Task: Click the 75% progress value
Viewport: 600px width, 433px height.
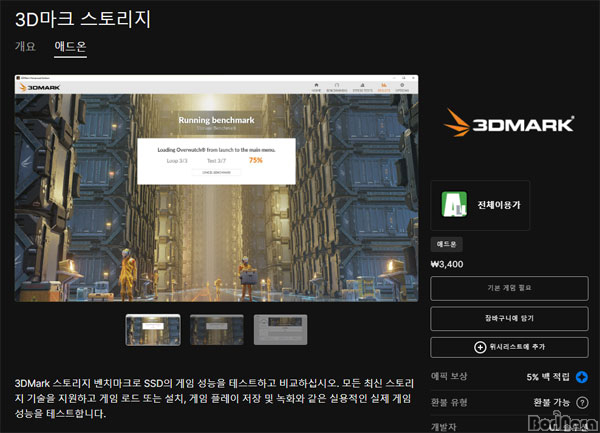Action: (x=256, y=160)
